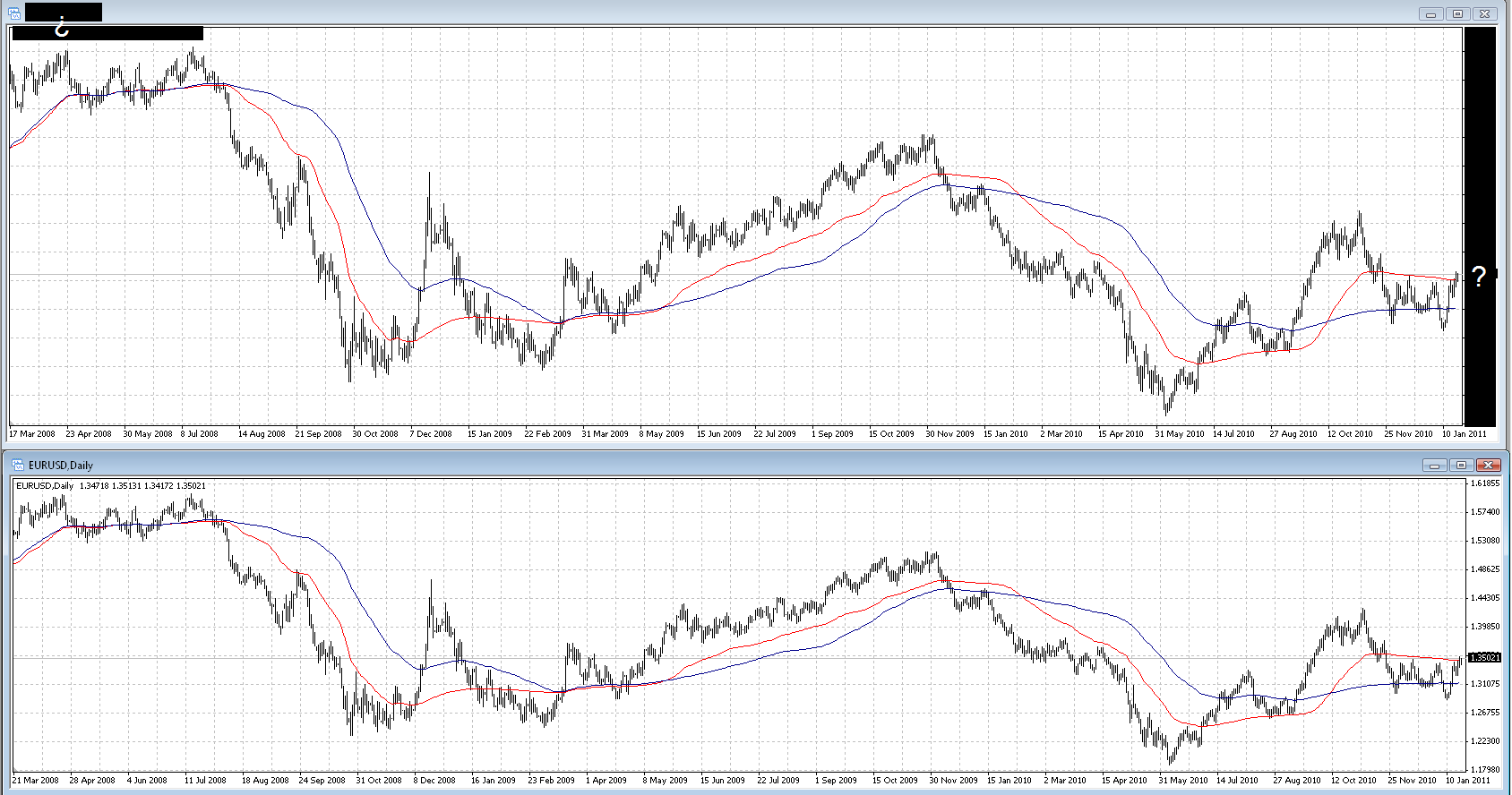This screenshot has width=1512, height=795.
Task: Click the 15 Jan 2009 date label
Action: click(490, 434)
